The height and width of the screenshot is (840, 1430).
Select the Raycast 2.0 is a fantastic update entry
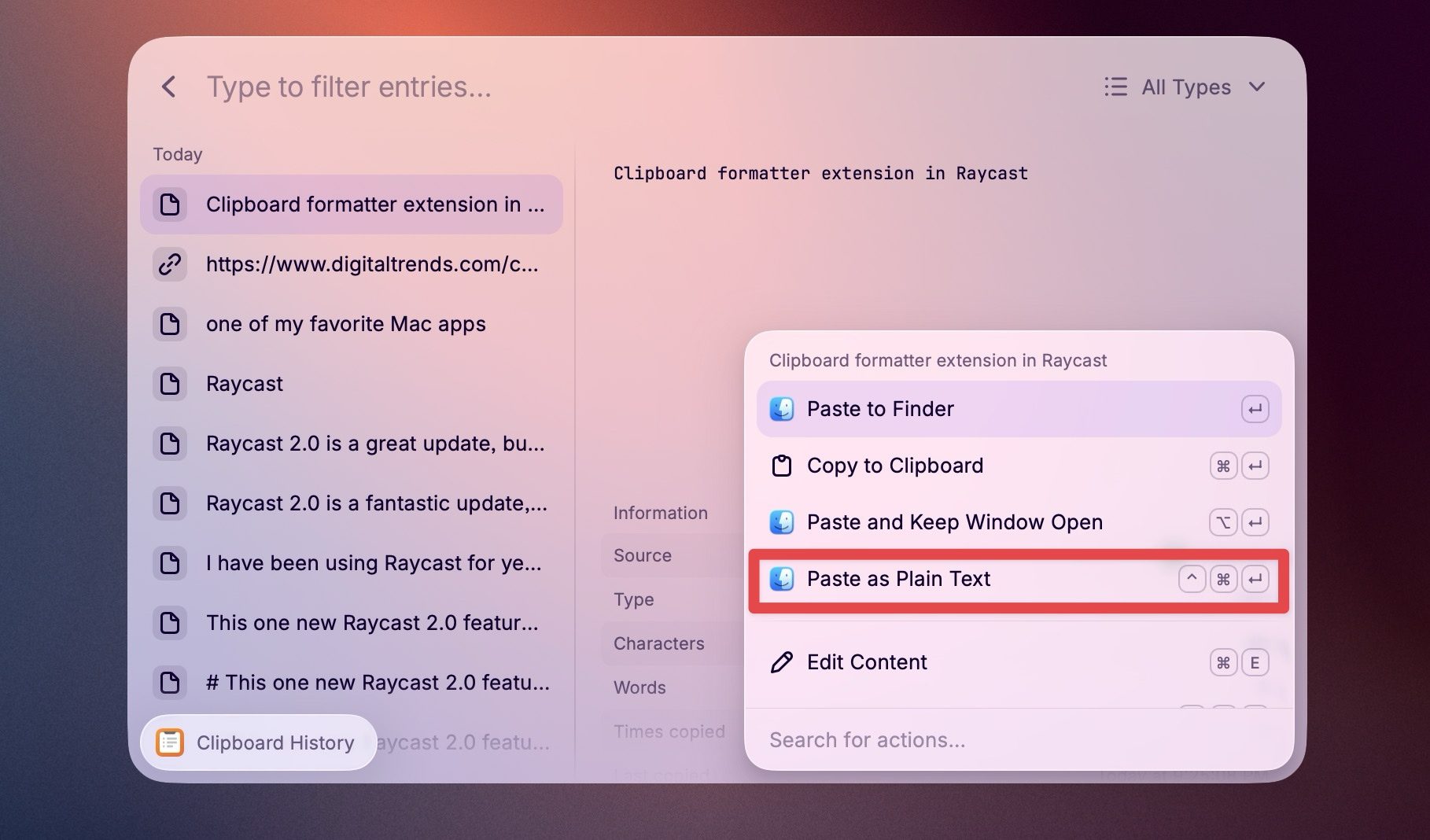click(352, 503)
